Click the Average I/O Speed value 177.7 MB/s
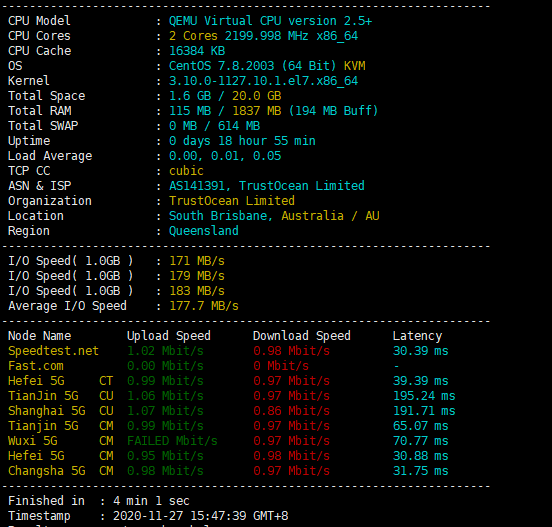Viewport: 552px width, 527px height. coord(204,306)
